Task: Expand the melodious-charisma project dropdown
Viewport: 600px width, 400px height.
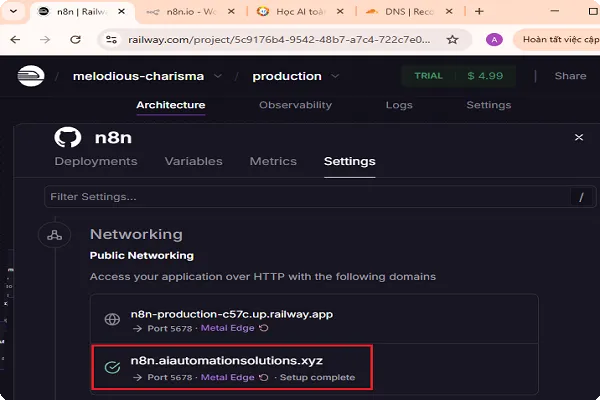Action: (218, 76)
